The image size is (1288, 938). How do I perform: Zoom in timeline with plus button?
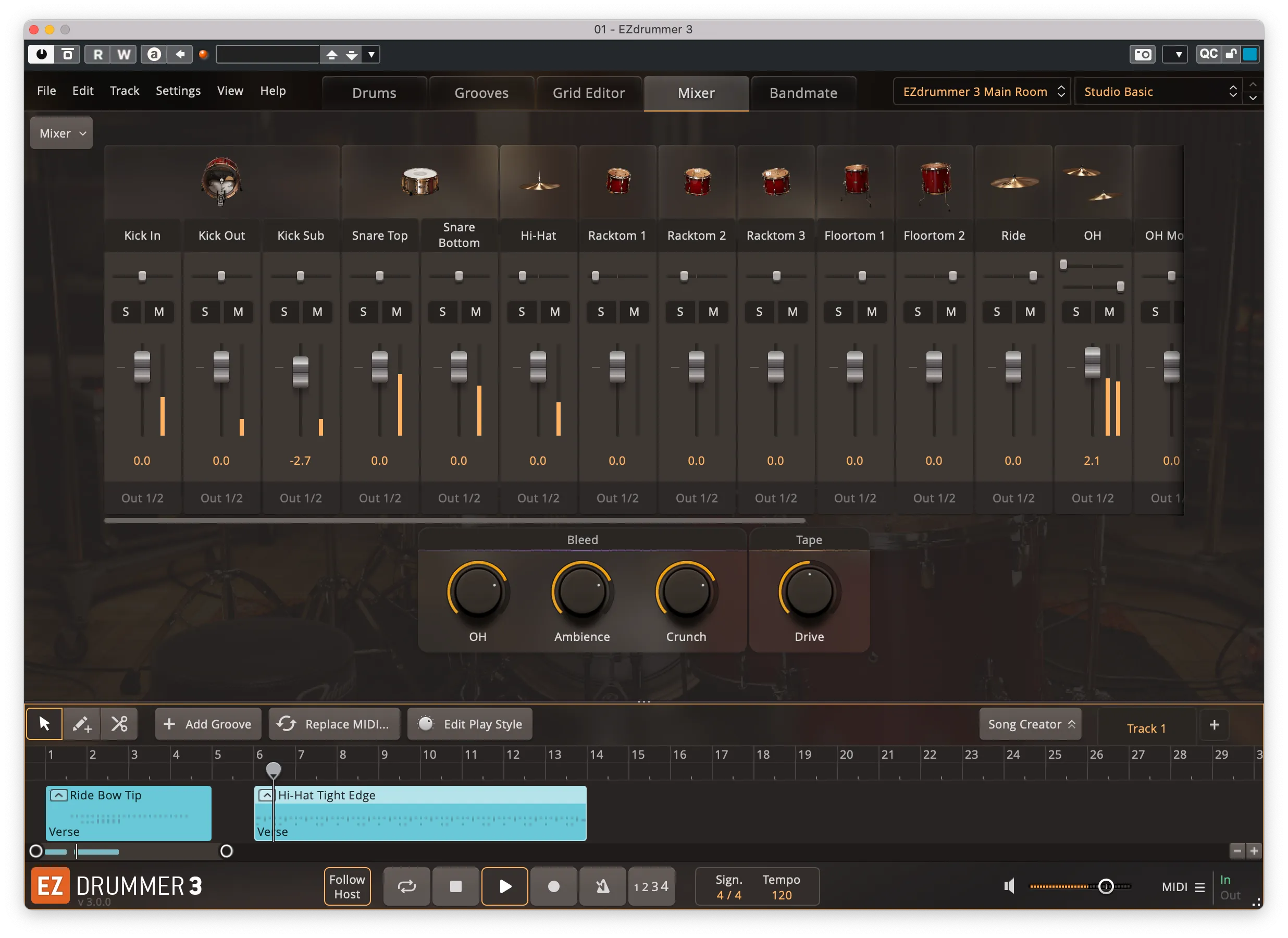coord(1254,850)
